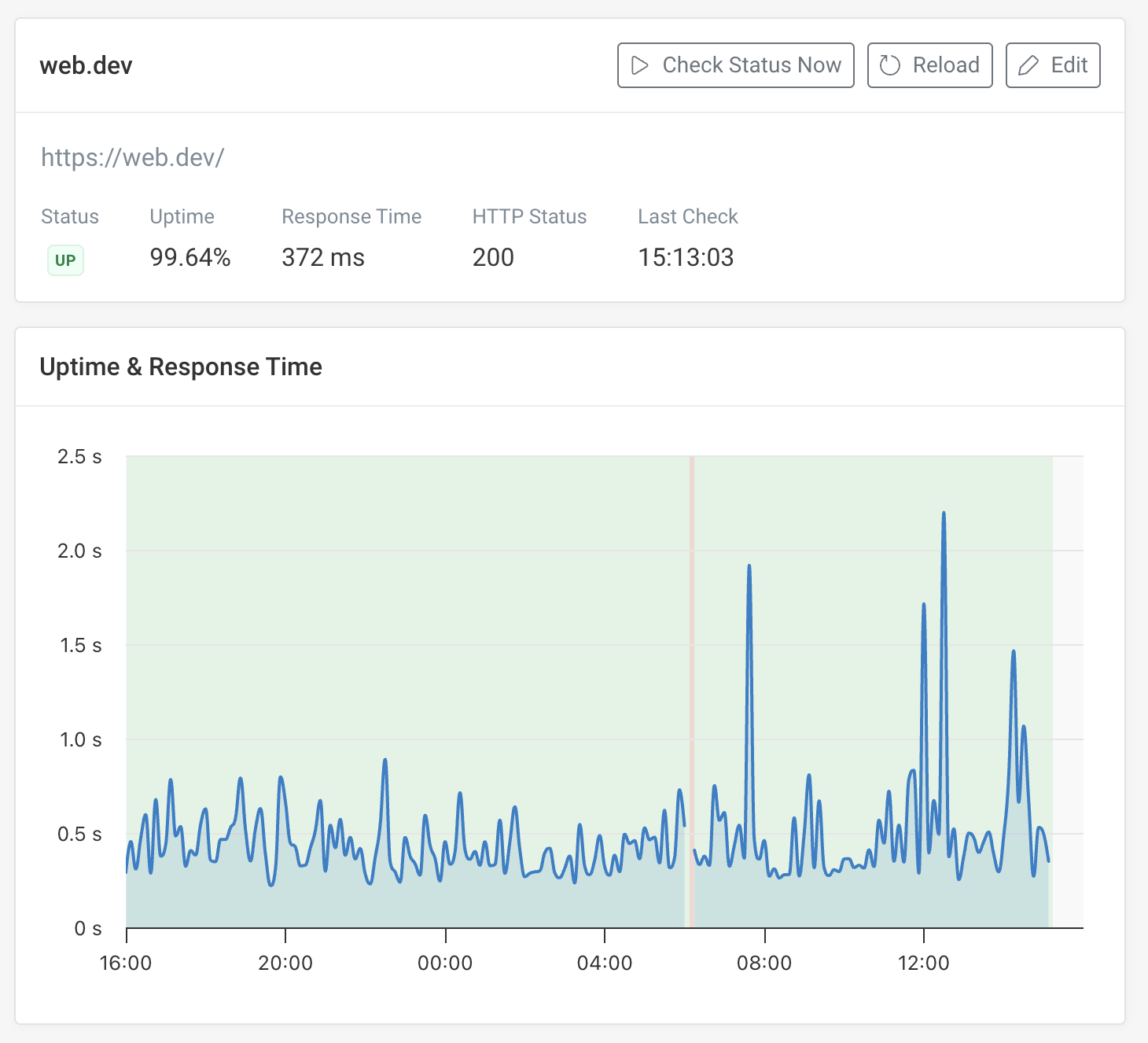Click the red downtime marker on the chart
The height and width of the screenshot is (1043, 1148).
click(x=692, y=692)
